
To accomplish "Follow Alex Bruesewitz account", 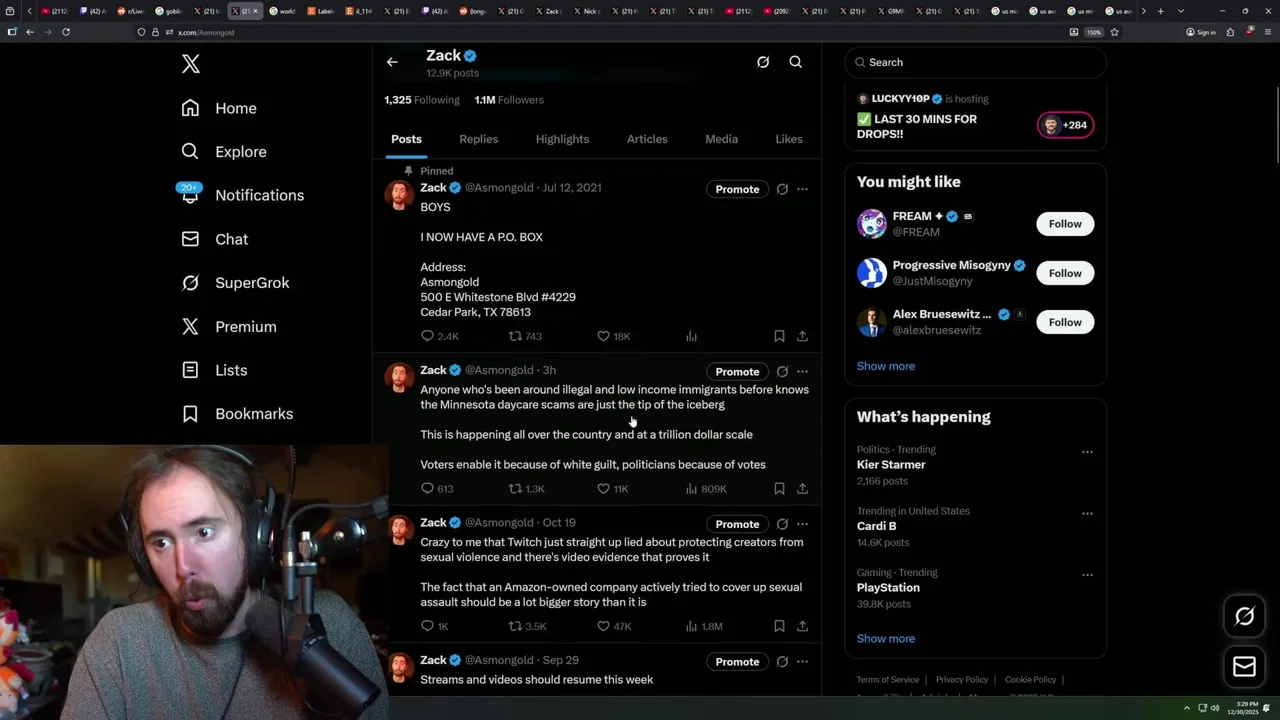I will click(1065, 322).
